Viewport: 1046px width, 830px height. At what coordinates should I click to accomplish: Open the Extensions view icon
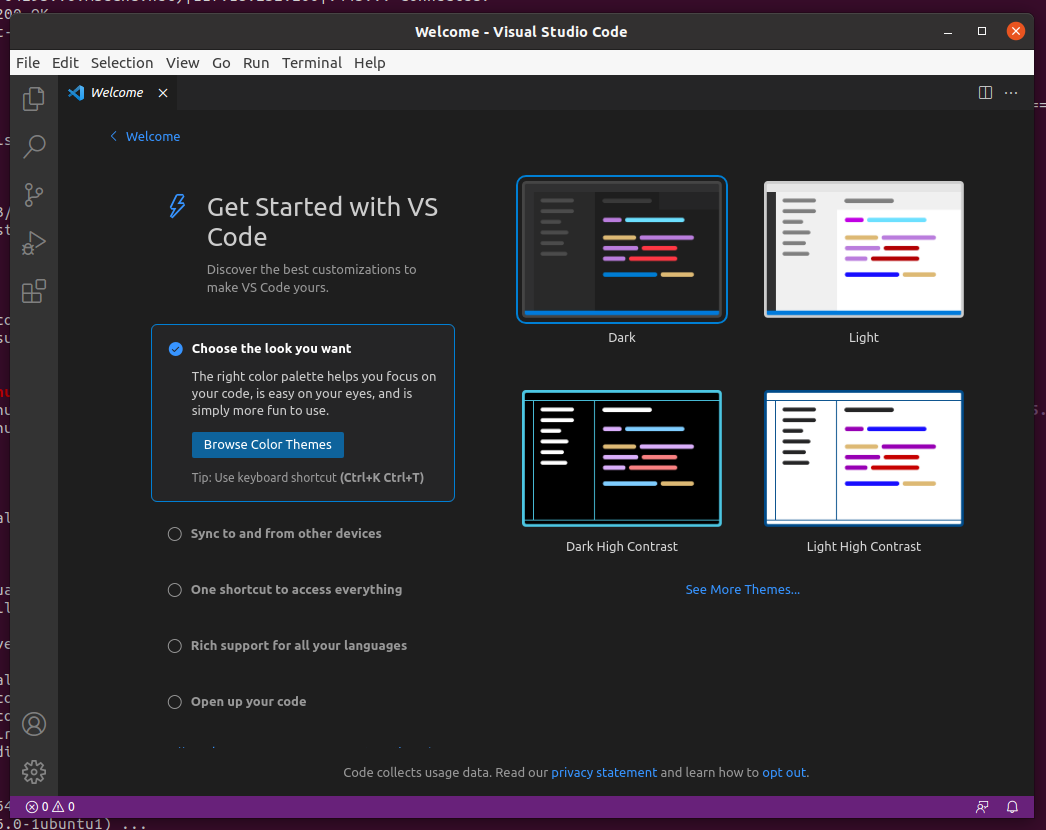pos(33,292)
